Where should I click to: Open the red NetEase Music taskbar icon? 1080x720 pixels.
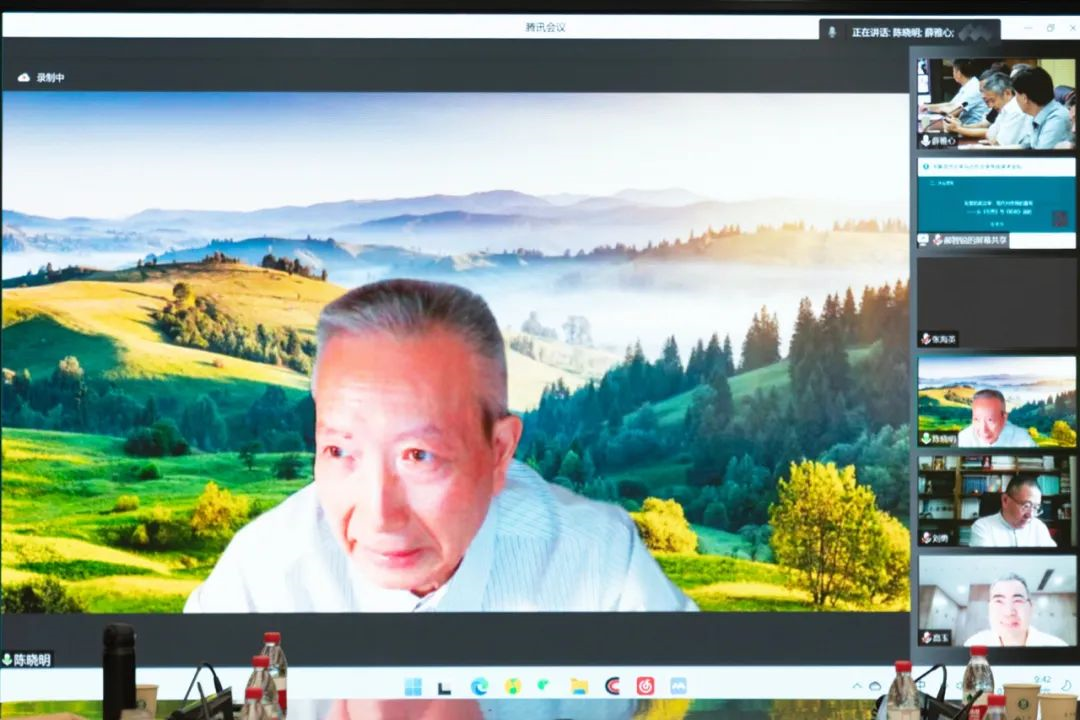click(645, 686)
